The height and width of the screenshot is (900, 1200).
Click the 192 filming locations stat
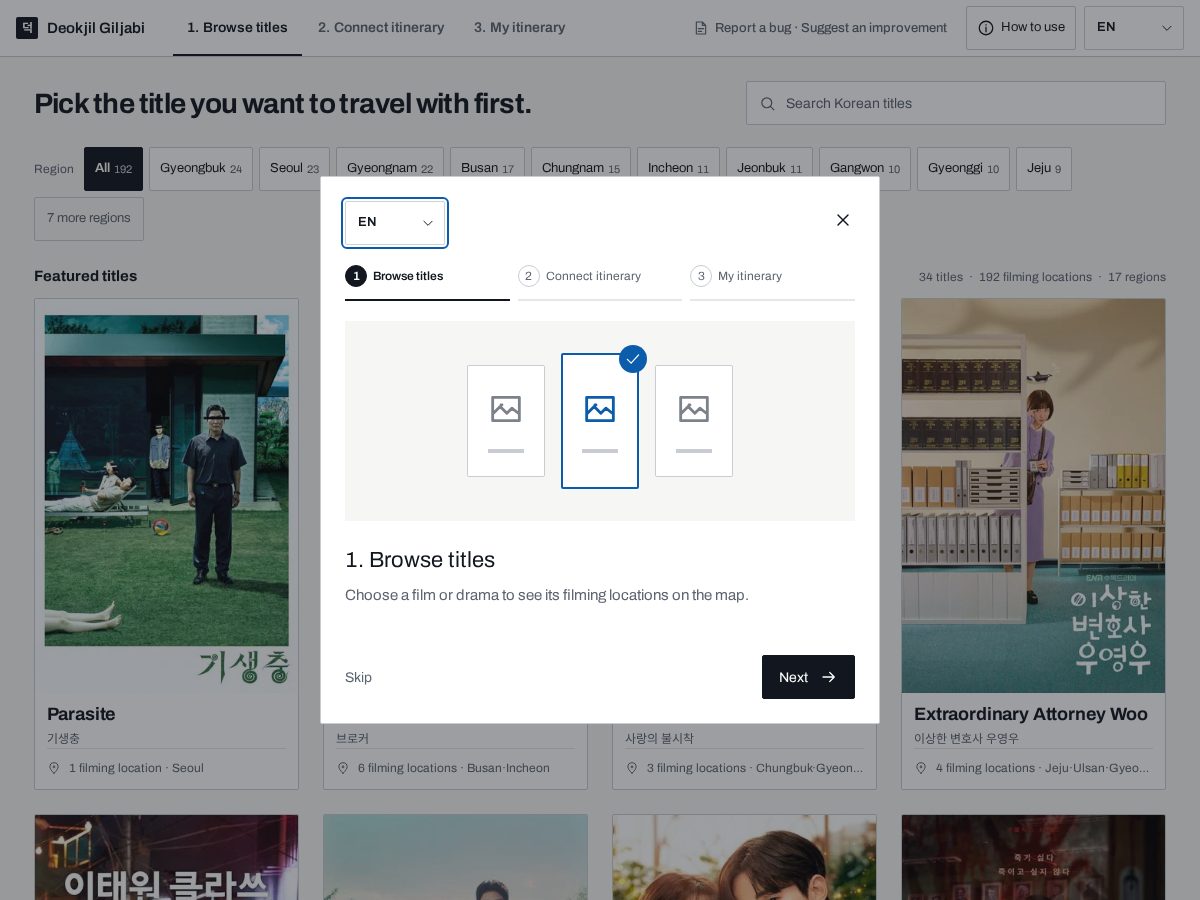(x=1035, y=277)
